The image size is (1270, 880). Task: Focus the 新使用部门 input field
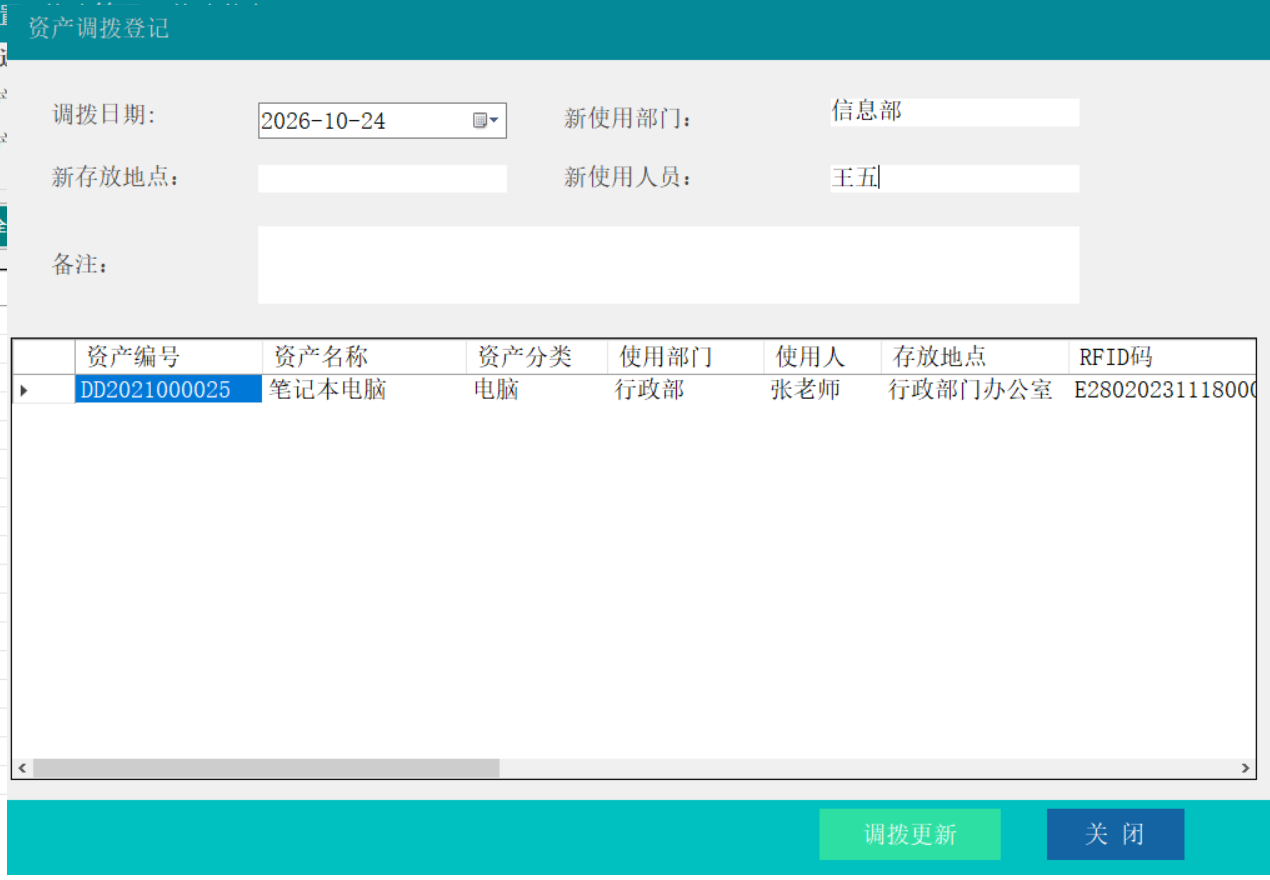954,112
